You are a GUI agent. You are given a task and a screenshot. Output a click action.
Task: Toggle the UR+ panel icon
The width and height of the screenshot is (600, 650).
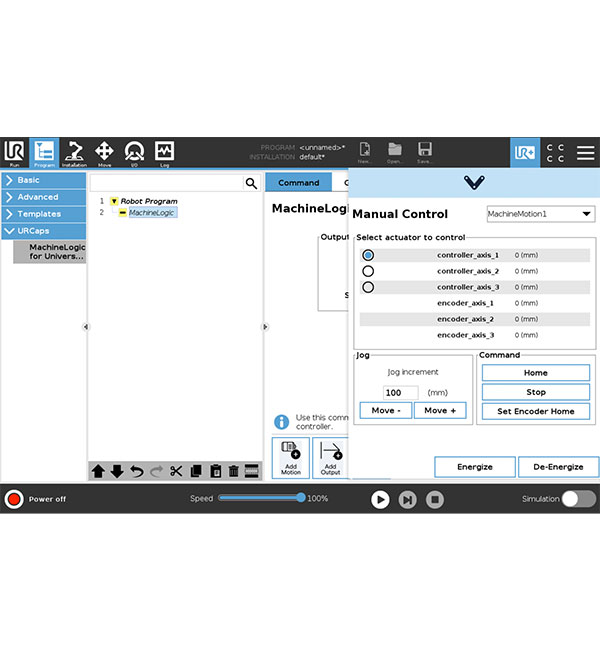525,153
